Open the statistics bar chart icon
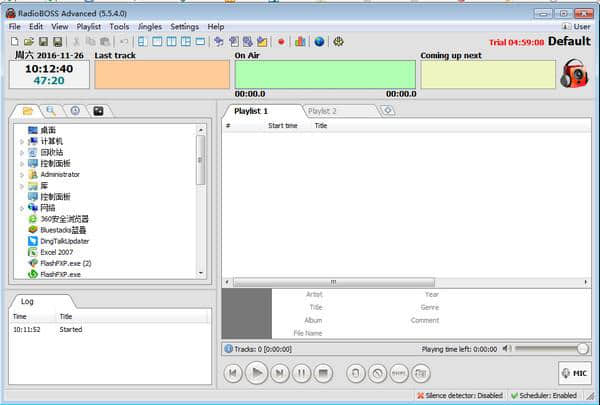Screen dimensions: 600x405 [x=300, y=41]
